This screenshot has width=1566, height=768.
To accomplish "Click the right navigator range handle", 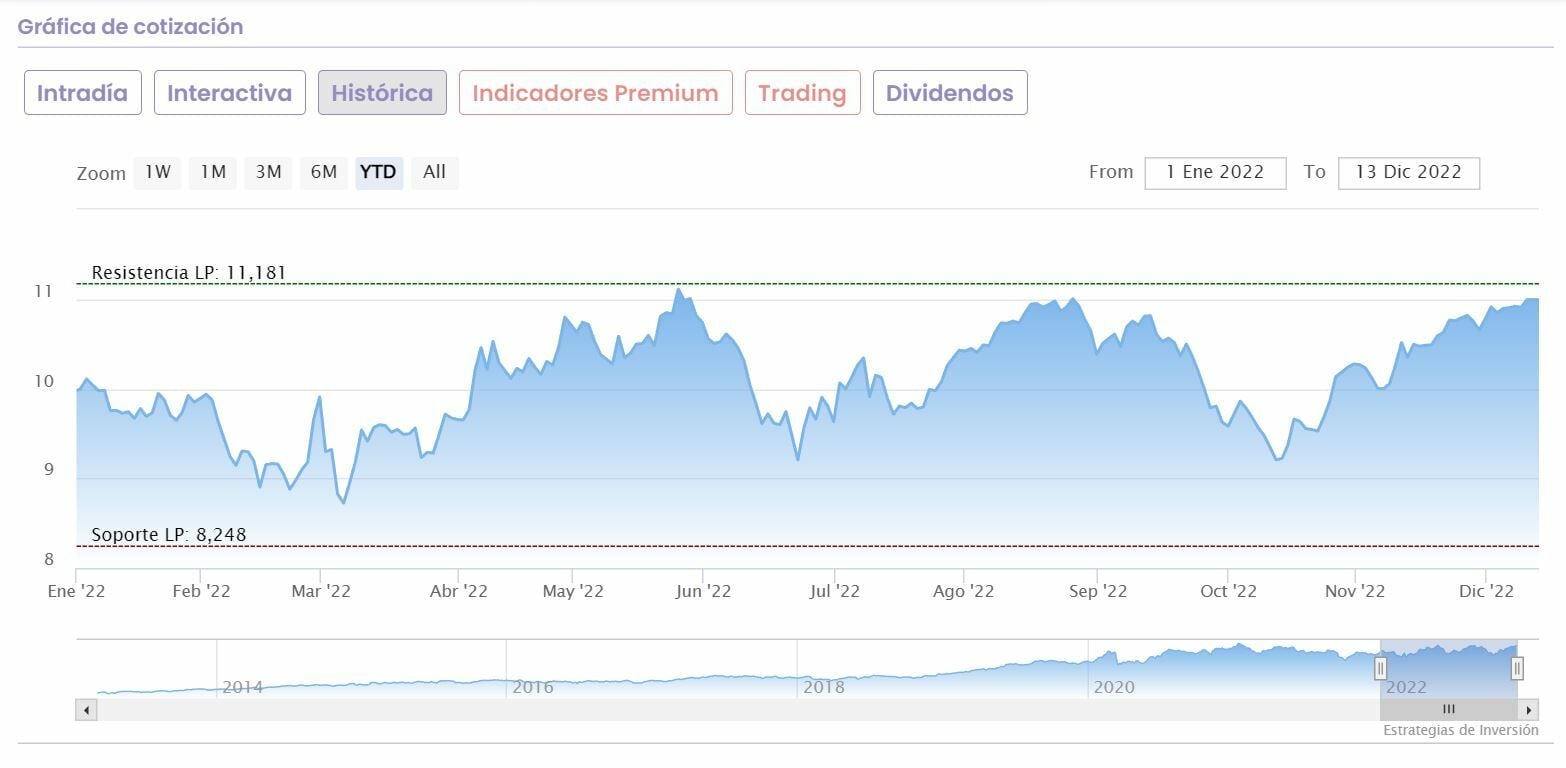I will click(x=1517, y=668).
